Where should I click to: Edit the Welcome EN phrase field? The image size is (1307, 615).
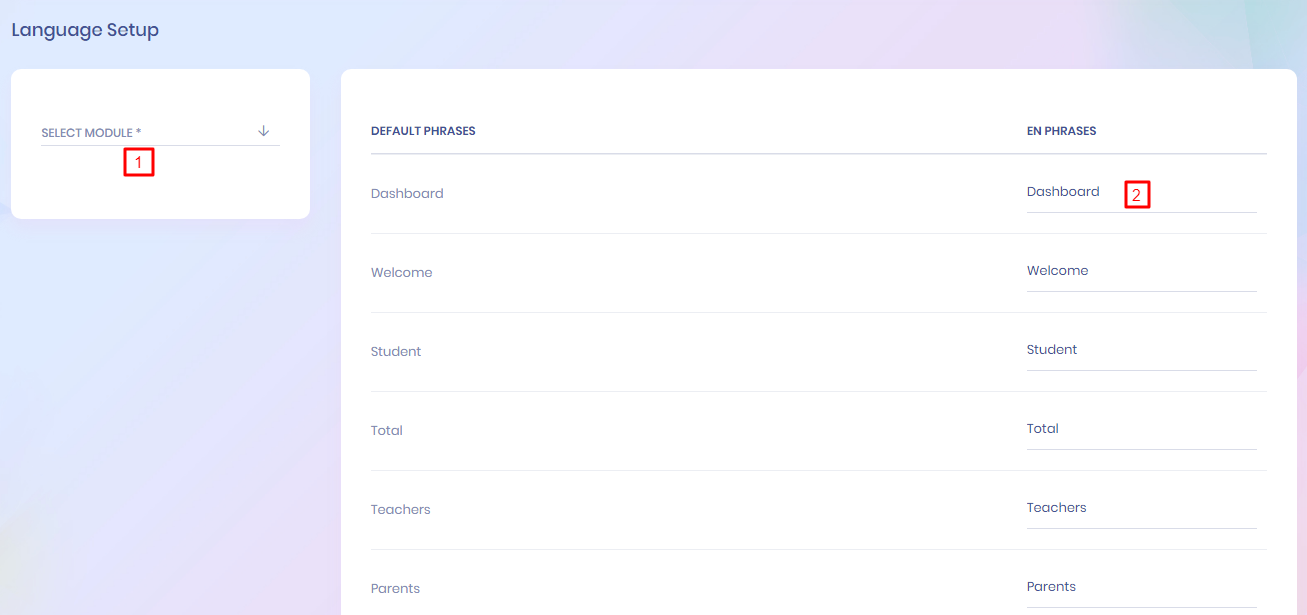pyautogui.click(x=1140, y=271)
